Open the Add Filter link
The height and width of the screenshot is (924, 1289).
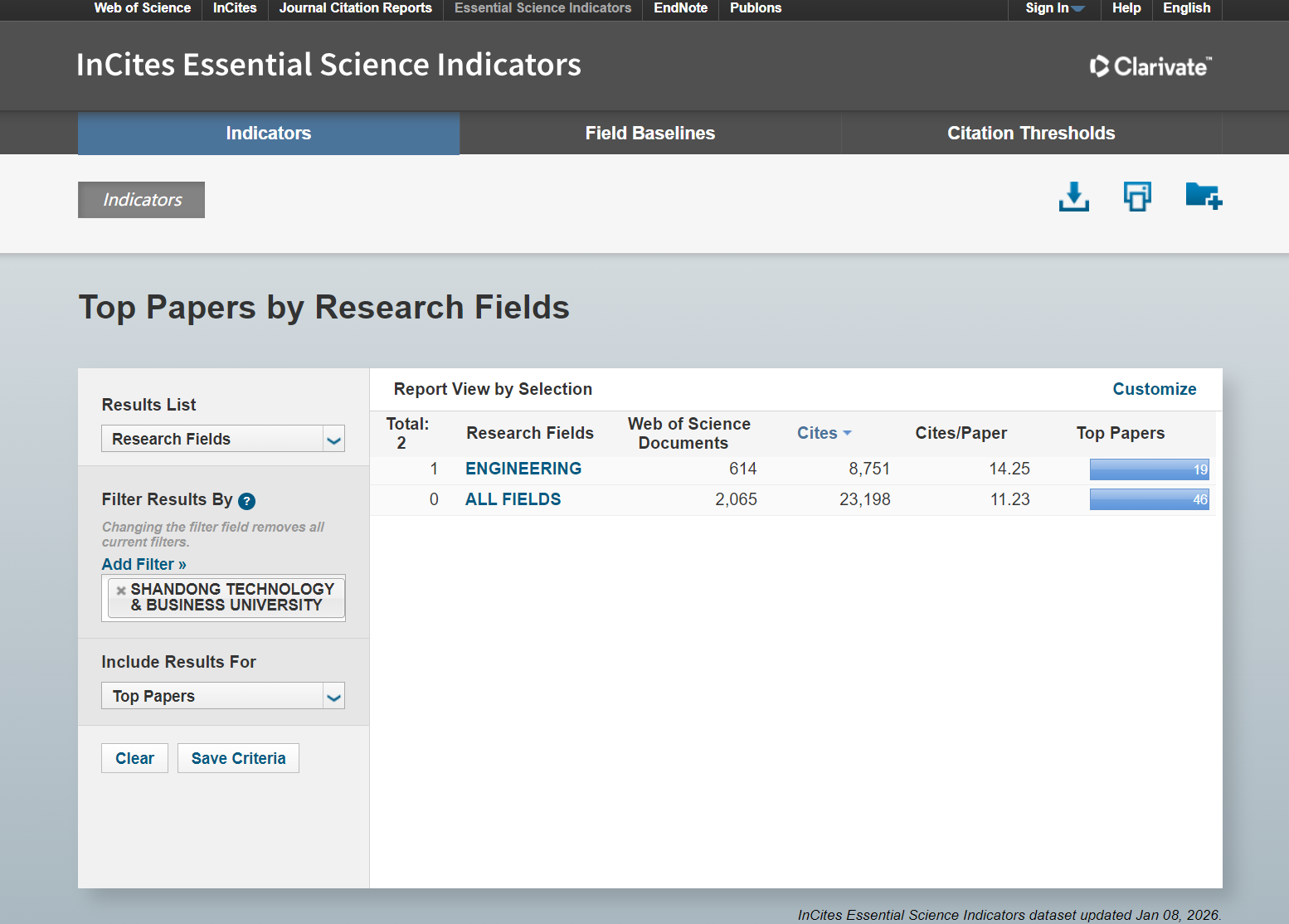[x=143, y=564]
